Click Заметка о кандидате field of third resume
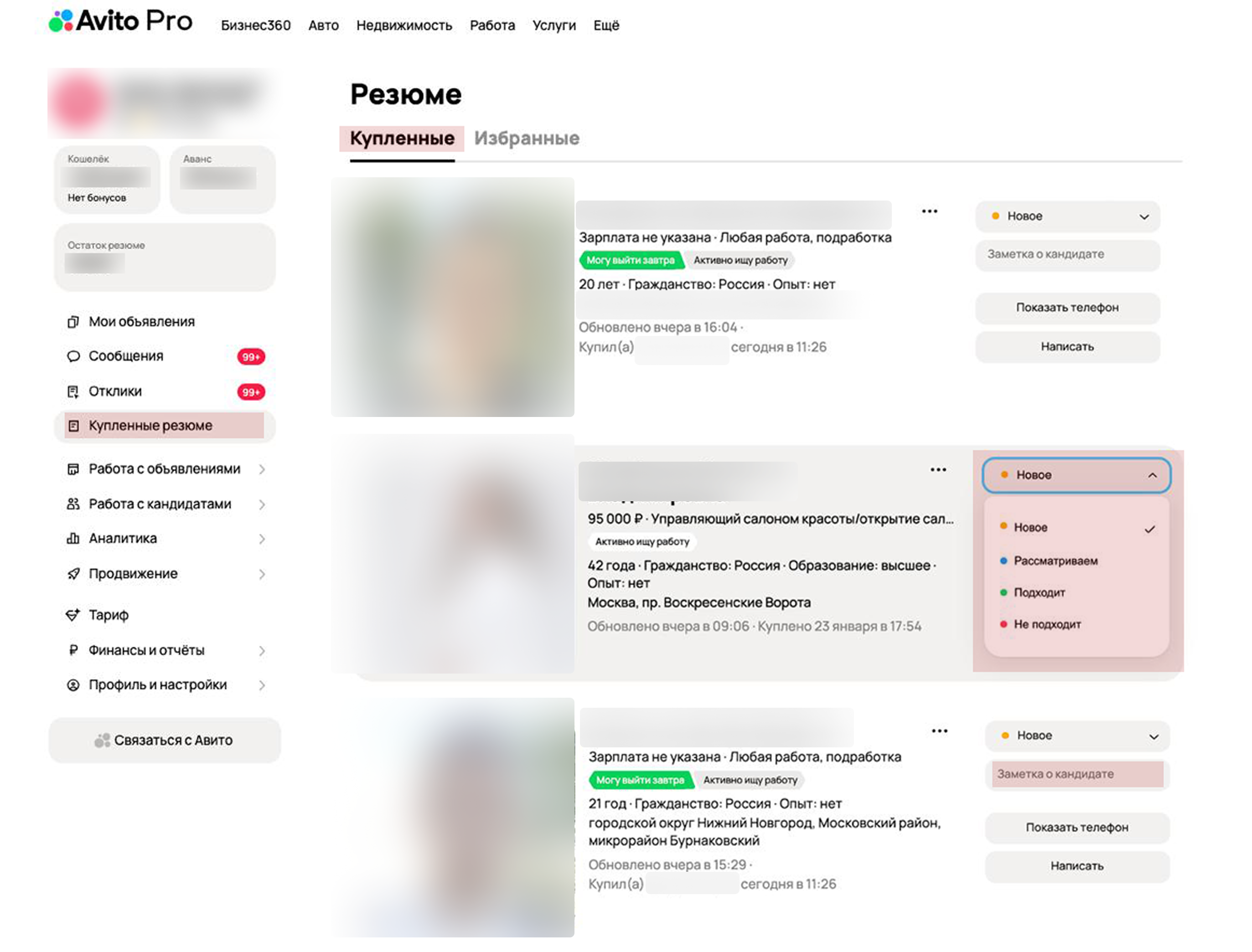 1077,774
